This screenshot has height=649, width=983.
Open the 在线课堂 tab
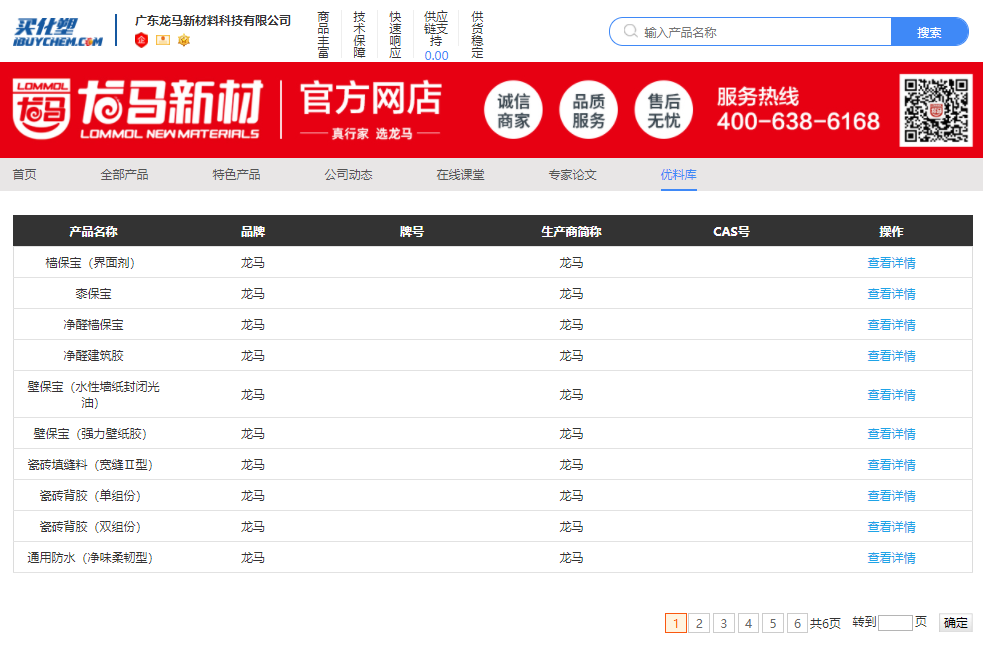tap(460, 175)
